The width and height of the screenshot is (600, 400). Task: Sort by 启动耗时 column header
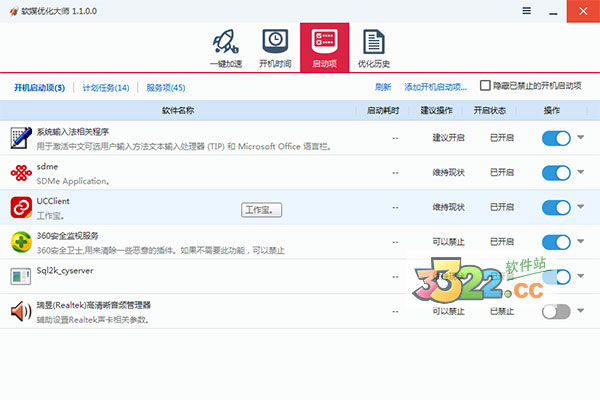tap(383, 111)
